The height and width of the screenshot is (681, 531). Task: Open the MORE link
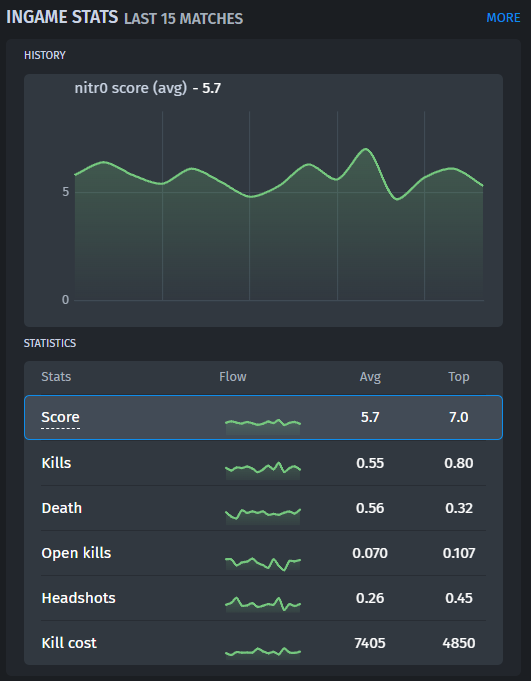click(x=503, y=18)
